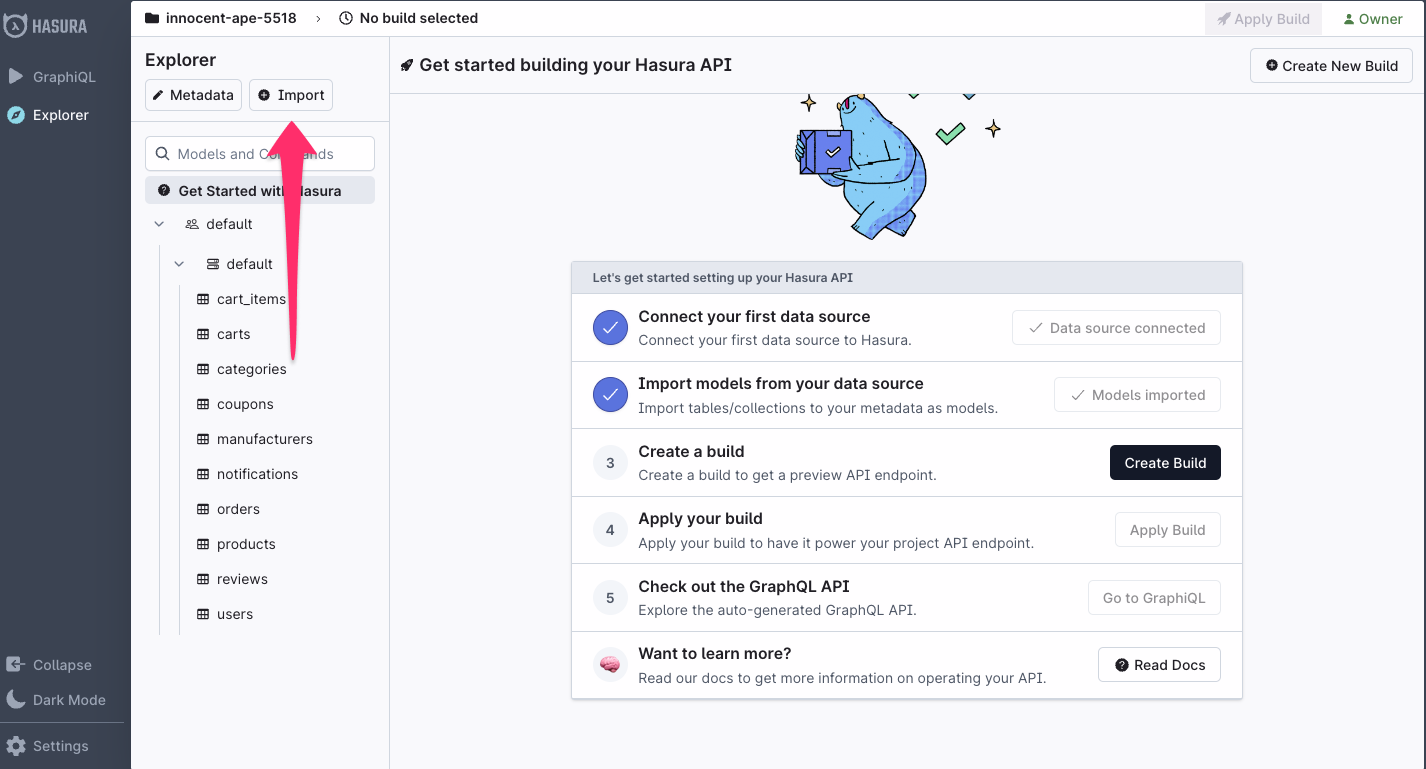1426x769 pixels.
Task: Click the Read Docs button
Action: (1159, 665)
